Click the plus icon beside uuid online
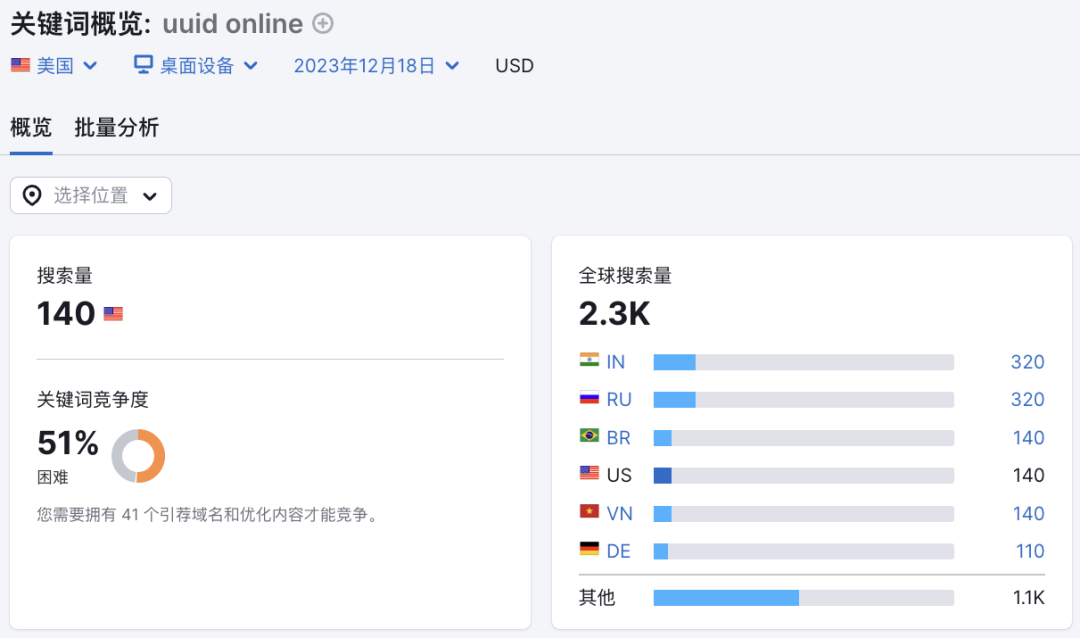Image resolution: width=1080 pixels, height=638 pixels. coord(323,23)
